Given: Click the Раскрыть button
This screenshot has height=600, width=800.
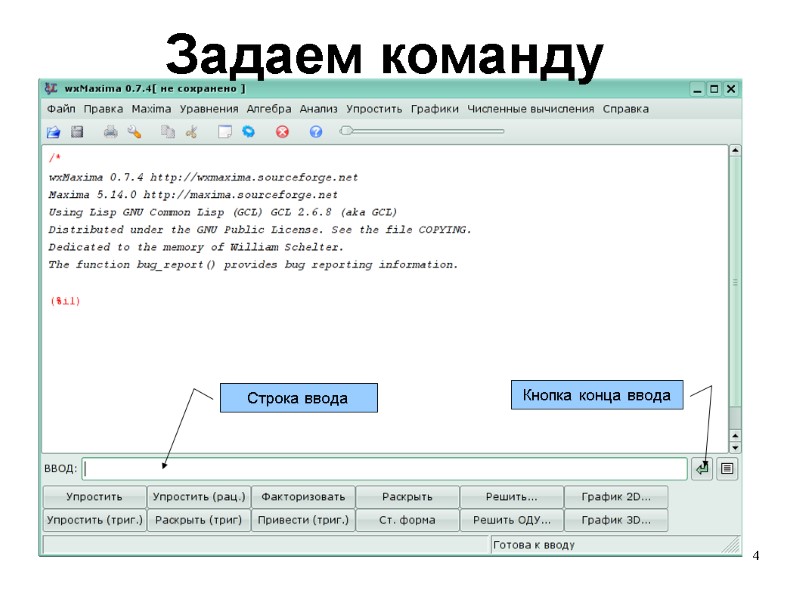Looking at the screenshot, I should click(x=407, y=496).
